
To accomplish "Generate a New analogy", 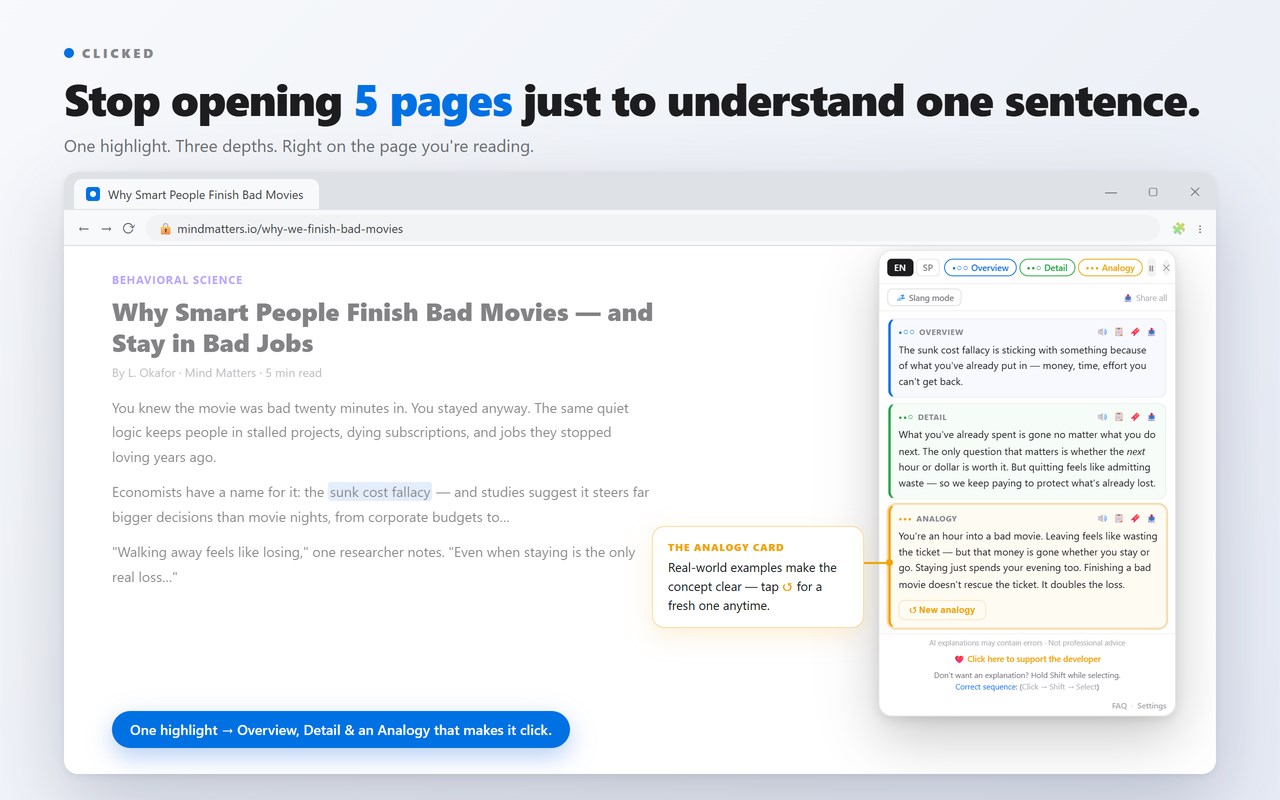I will (942, 610).
